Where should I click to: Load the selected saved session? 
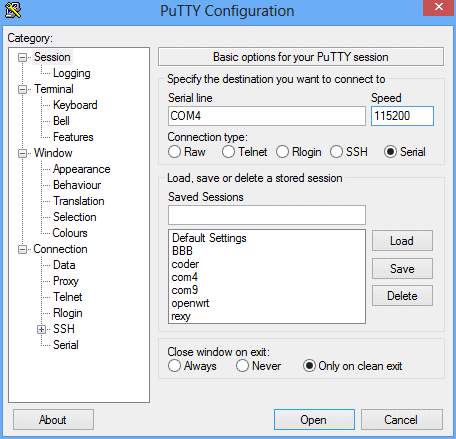point(402,241)
